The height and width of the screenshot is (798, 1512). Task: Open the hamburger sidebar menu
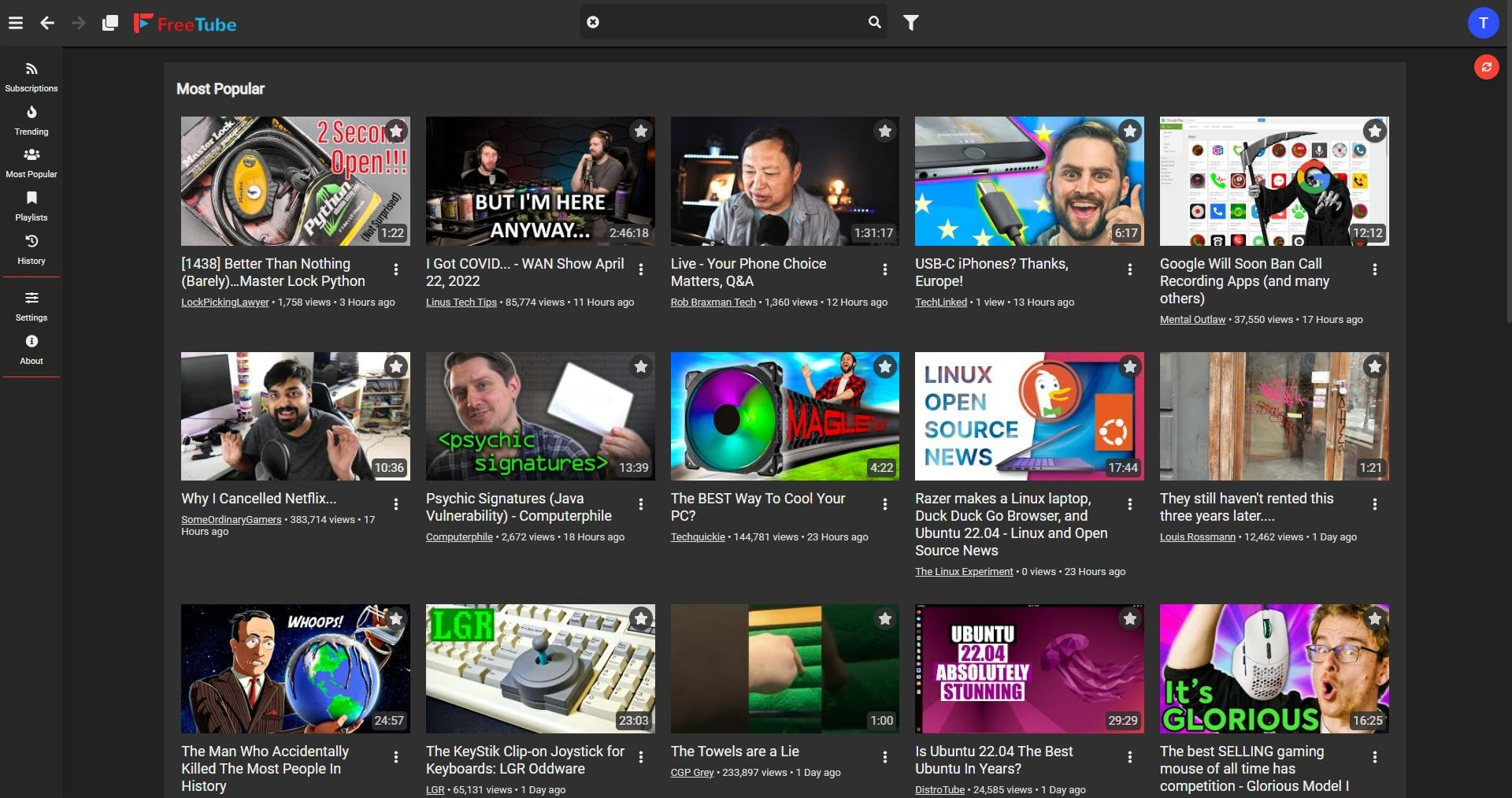tap(16, 23)
